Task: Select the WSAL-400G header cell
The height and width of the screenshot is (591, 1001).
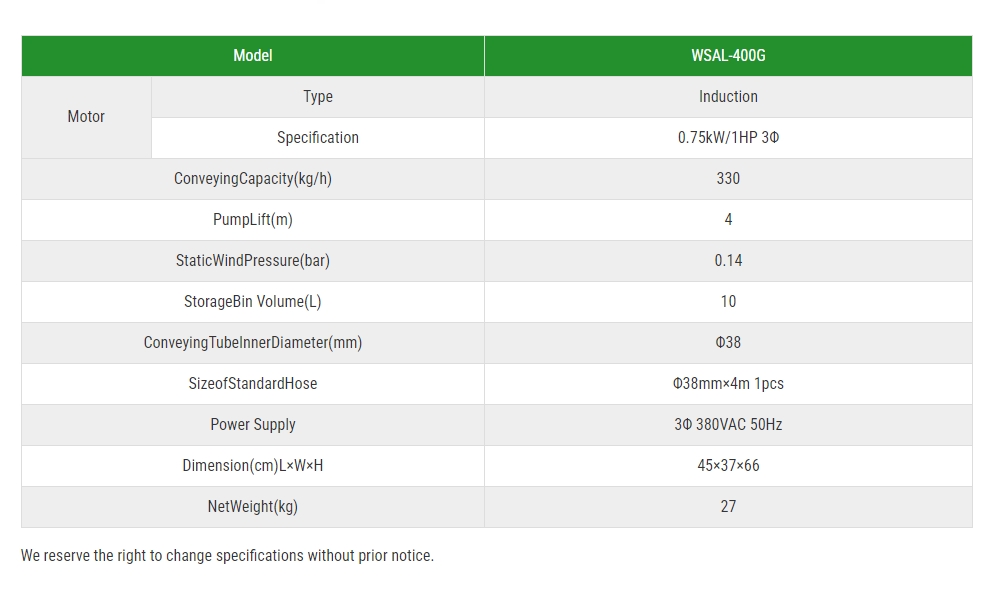Action: point(728,56)
